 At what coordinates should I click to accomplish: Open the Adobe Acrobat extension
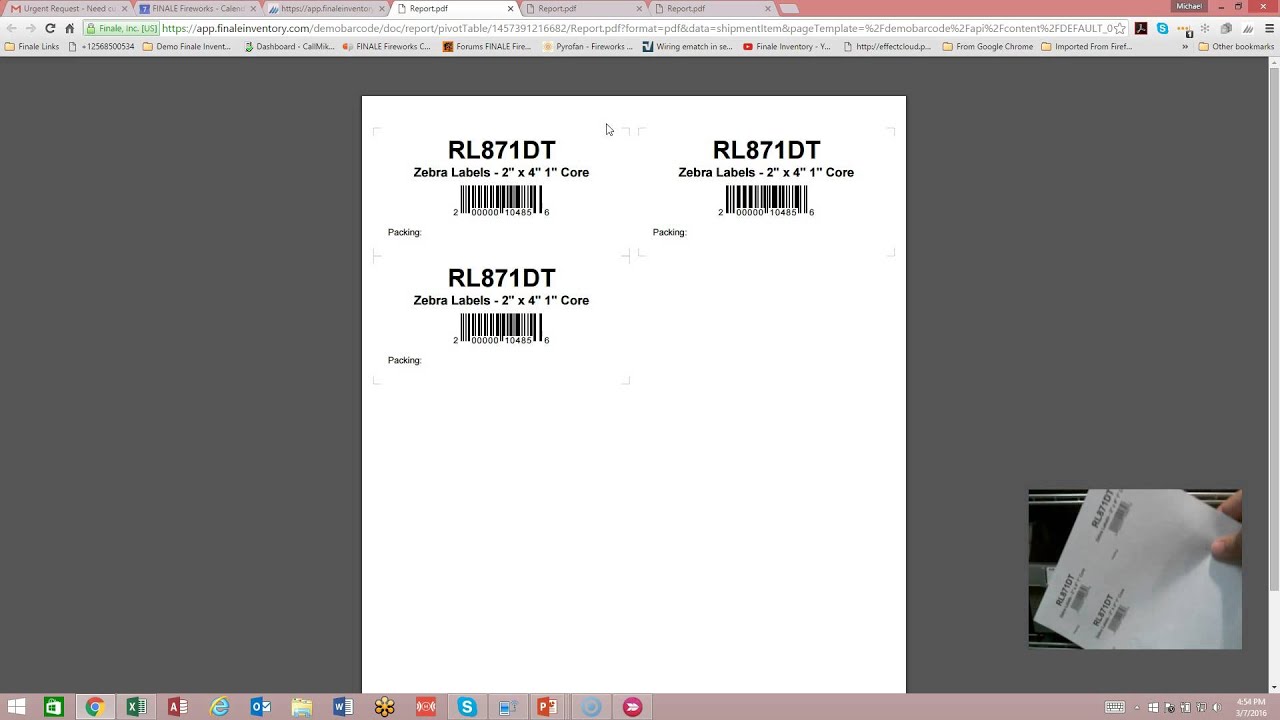1141,28
